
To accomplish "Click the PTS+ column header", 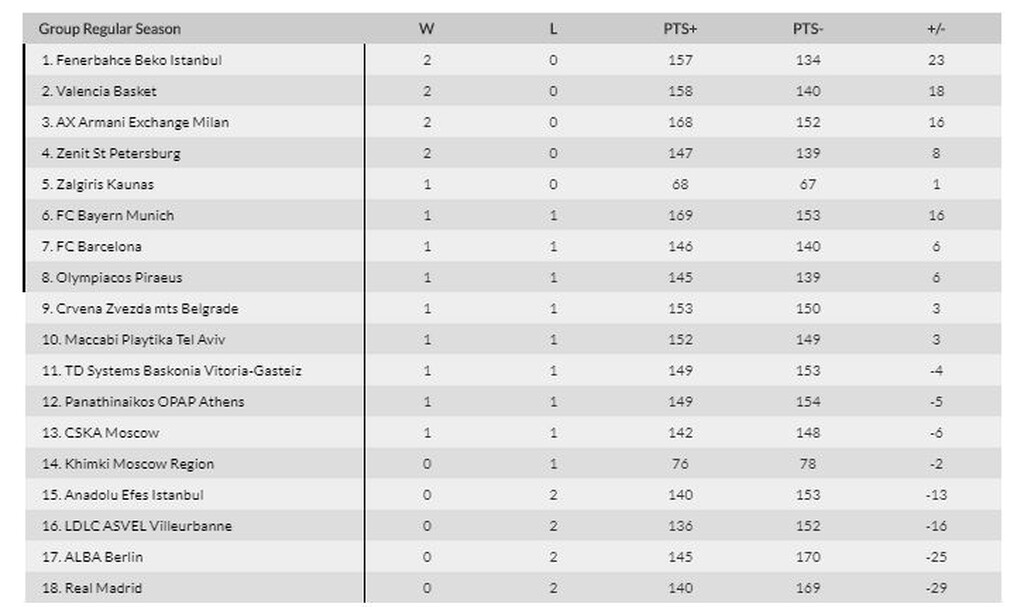I will pyautogui.click(x=680, y=29).
